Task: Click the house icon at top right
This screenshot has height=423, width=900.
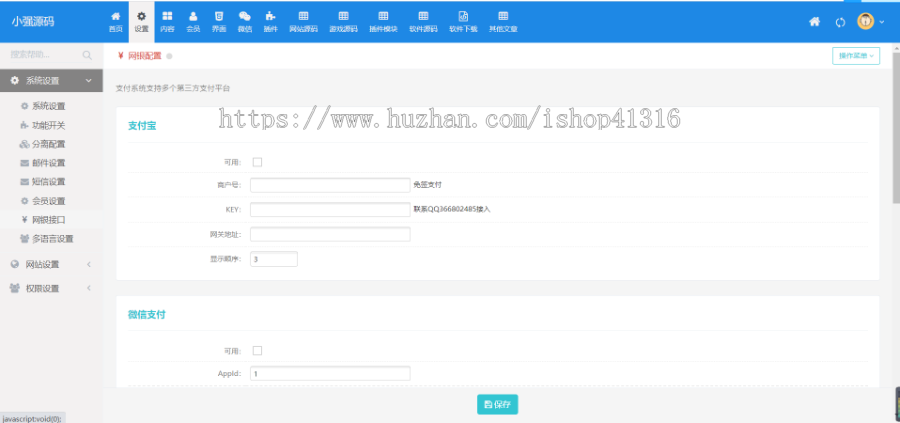Action: tap(814, 22)
